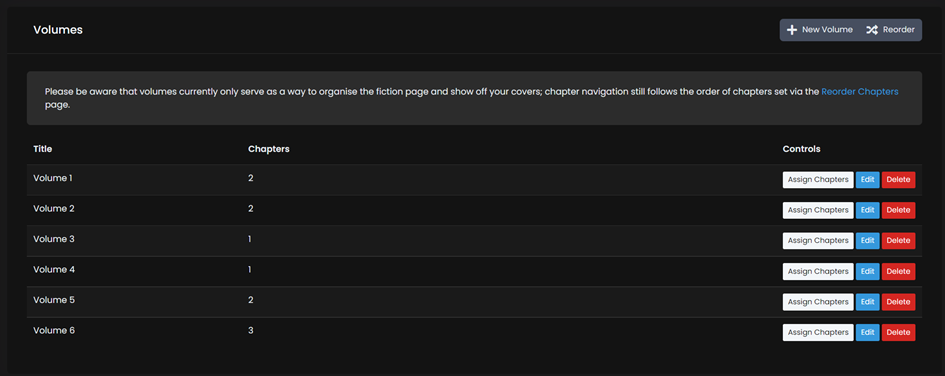Screen dimensions: 945x376
Task: Assign chapters to Volume 6
Action: [x=818, y=333]
